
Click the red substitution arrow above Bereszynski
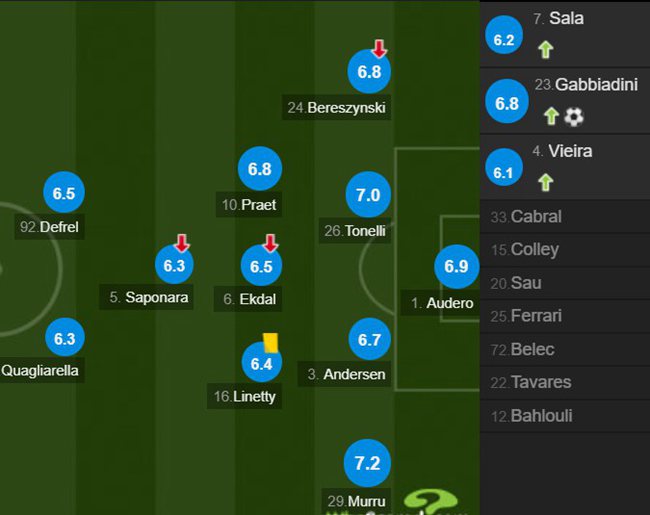tap(379, 48)
